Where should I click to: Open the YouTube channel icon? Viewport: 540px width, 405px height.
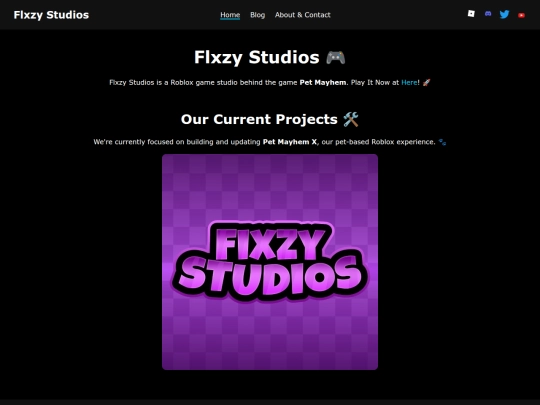[x=521, y=15]
